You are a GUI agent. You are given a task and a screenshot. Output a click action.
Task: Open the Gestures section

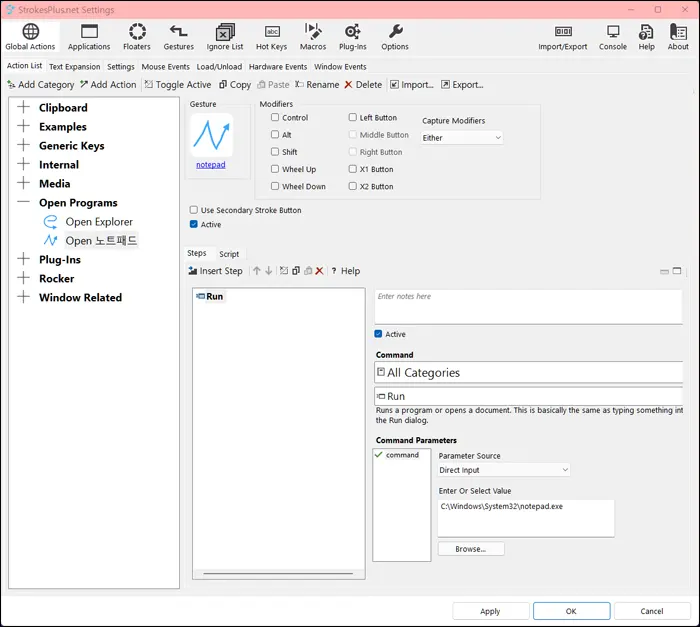179,37
